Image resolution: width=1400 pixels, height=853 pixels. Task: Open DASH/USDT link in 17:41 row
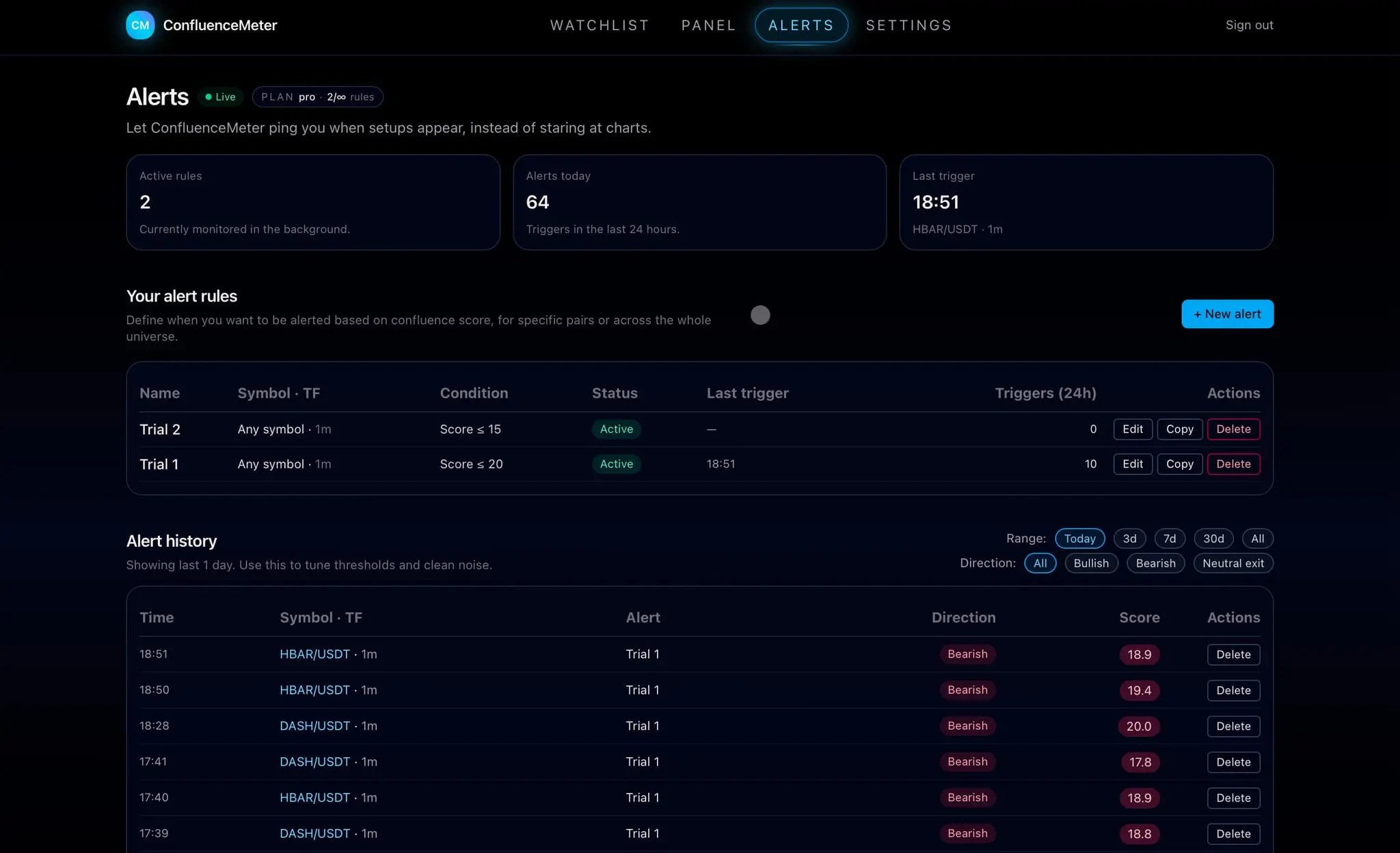(314, 762)
